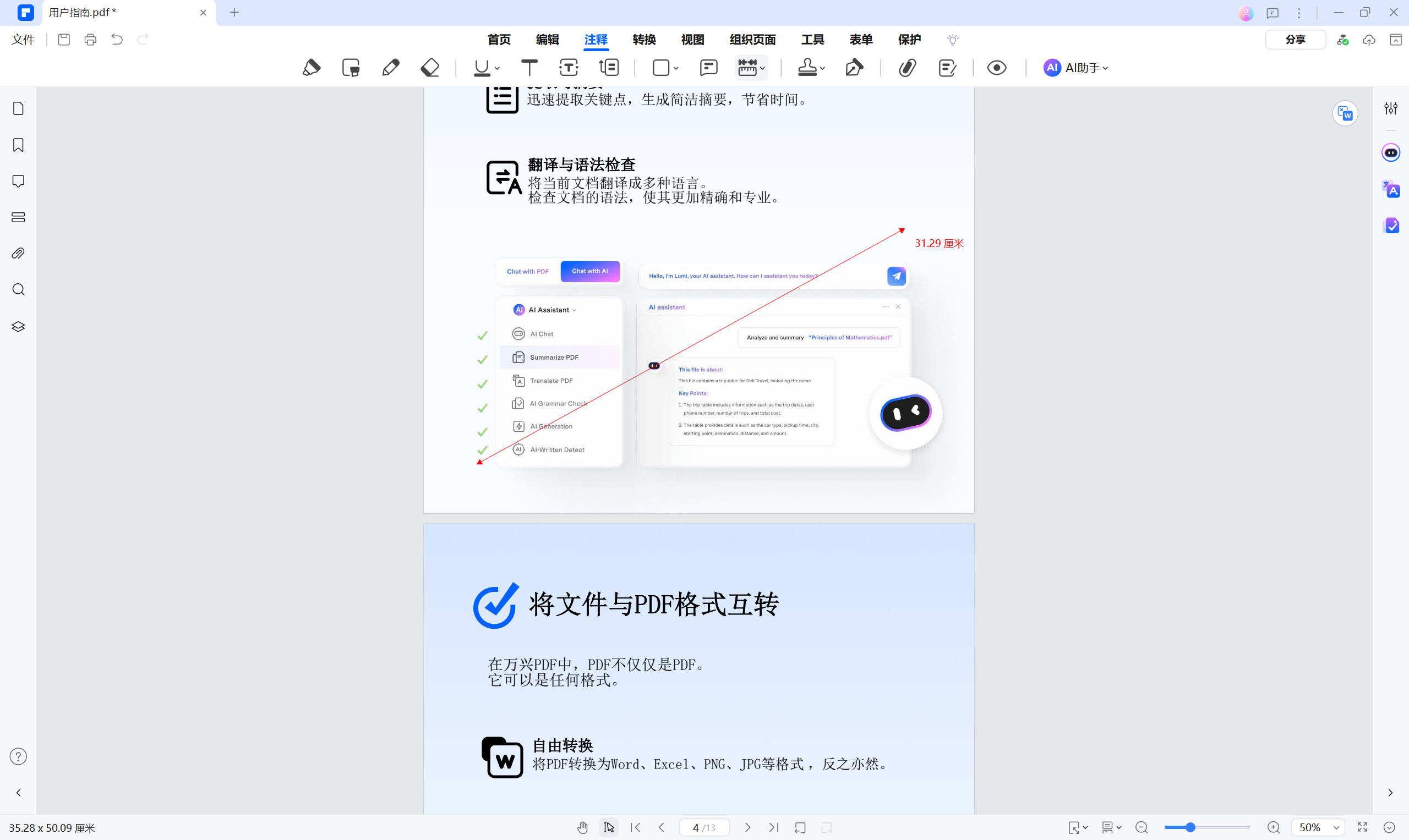Expand the underline style dropdown arrow
The image size is (1409, 840).
coord(497,69)
